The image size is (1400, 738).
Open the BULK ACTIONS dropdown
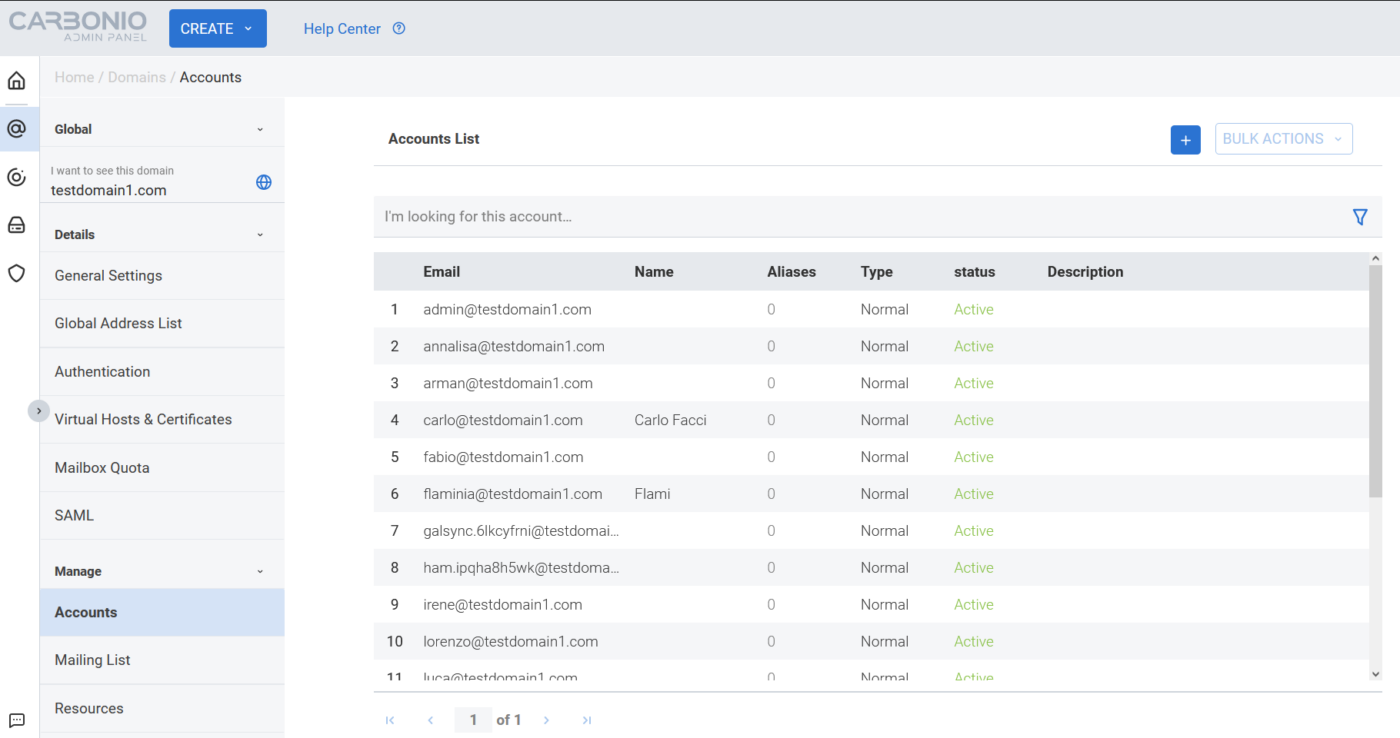(1283, 138)
